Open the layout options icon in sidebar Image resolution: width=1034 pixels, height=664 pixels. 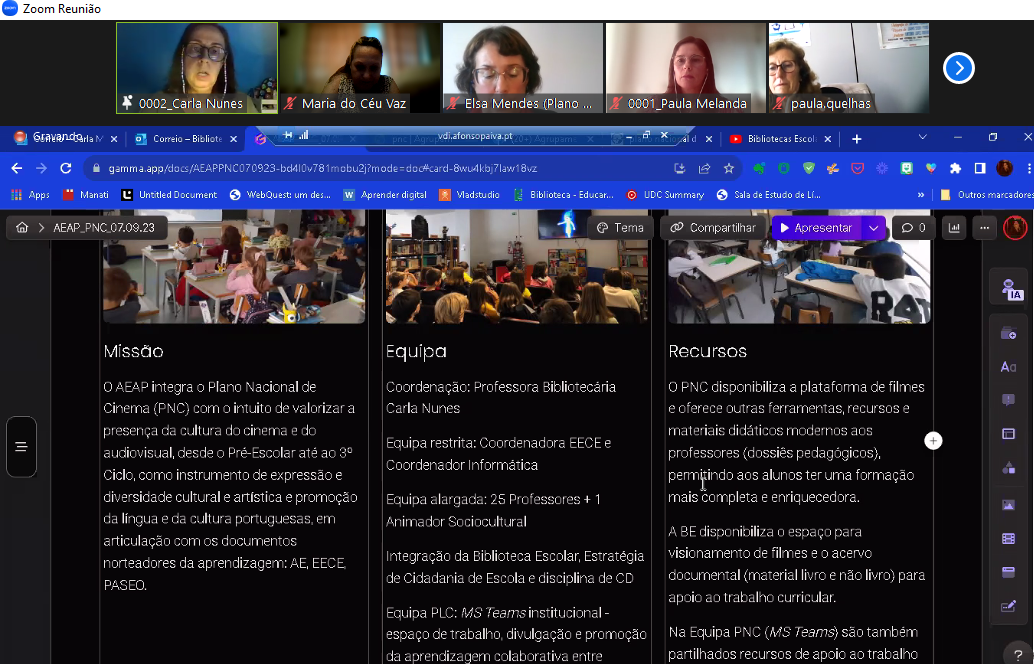click(1008, 434)
